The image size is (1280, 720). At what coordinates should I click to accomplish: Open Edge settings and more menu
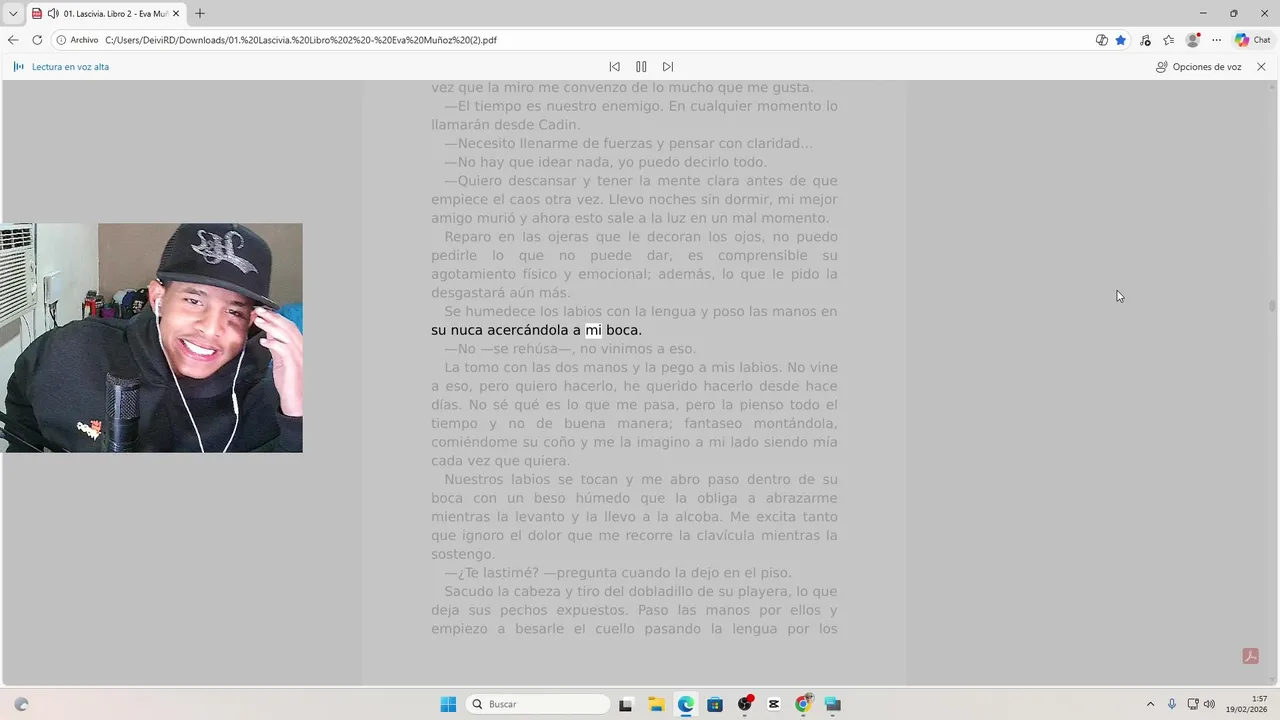(1216, 40)
